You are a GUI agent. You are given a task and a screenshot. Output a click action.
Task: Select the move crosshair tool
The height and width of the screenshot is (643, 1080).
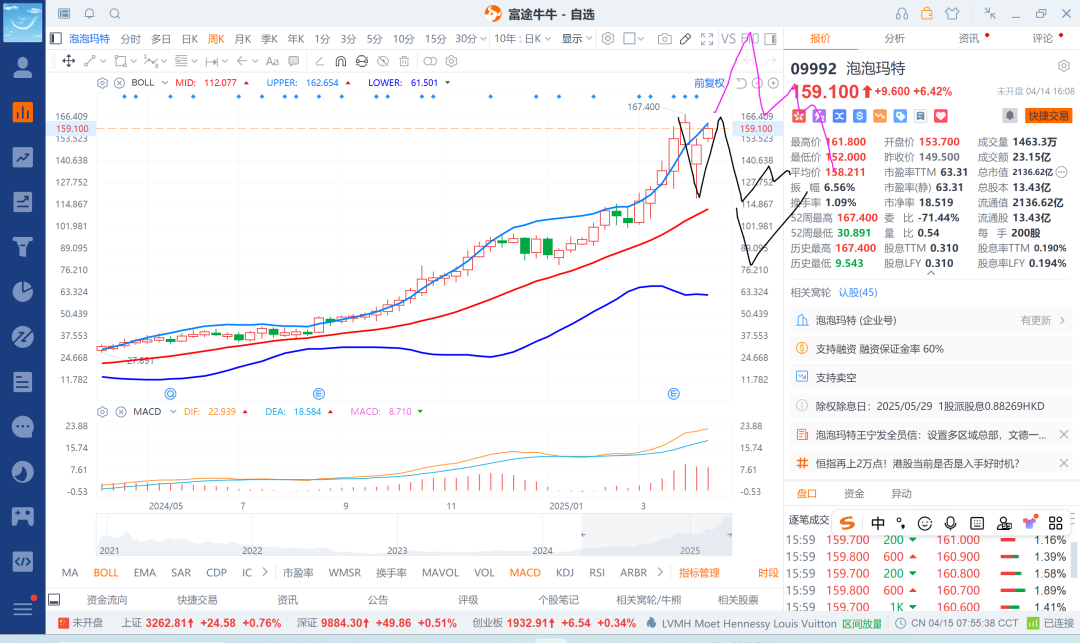tap(69, 61)
